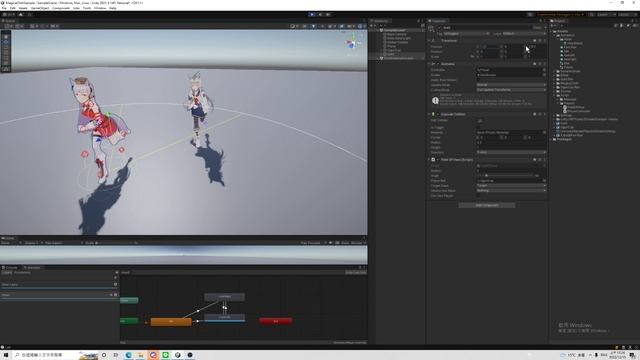Select the Hierarchy panel tab
This screenshot has width=640, height=360.
tap(380, 21)
